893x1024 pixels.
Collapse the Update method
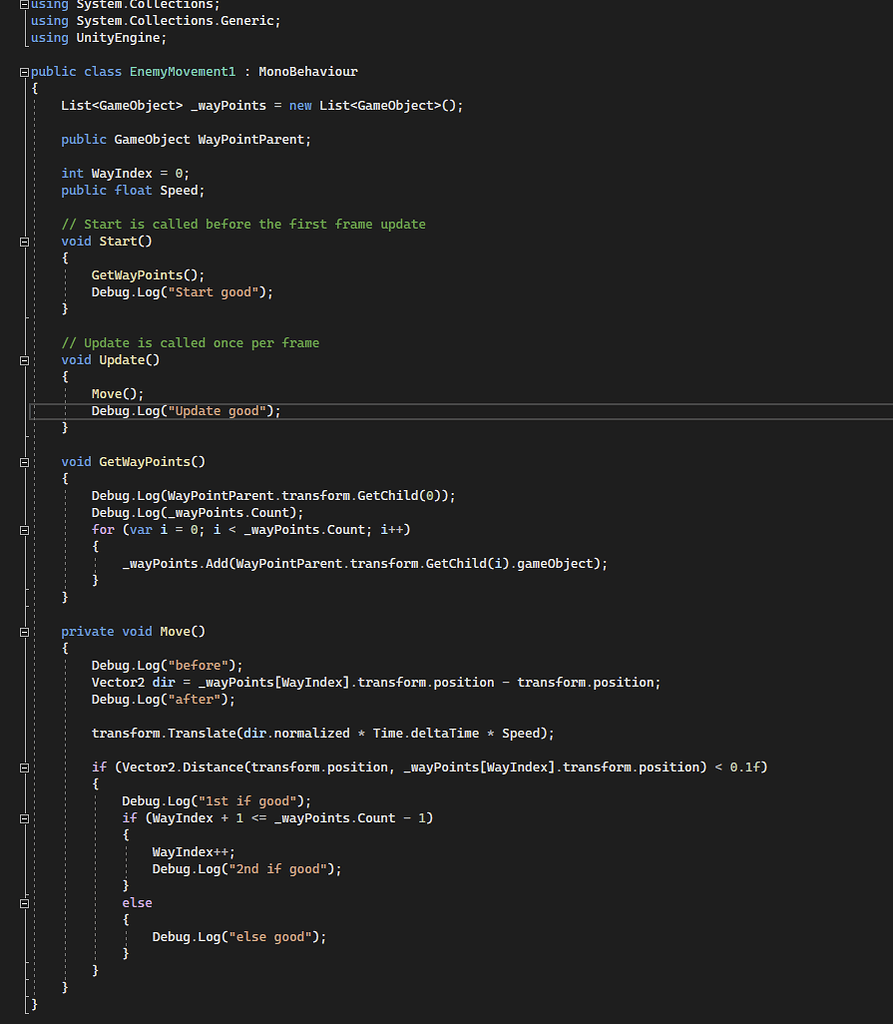24,360
